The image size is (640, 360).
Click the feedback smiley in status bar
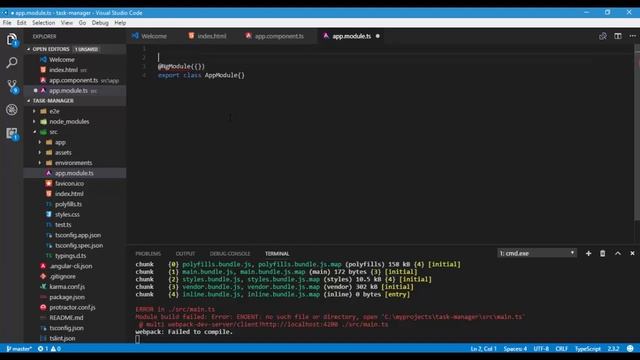[630, 349]
